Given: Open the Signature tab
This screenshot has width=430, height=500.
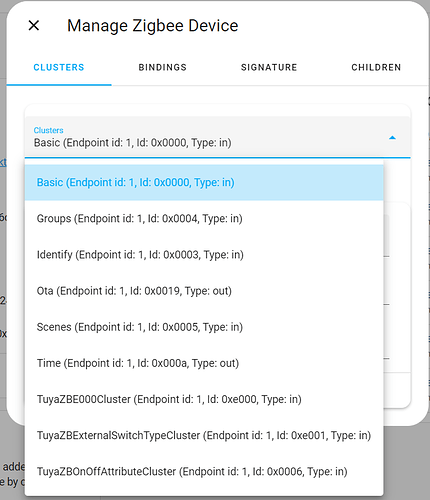Looking at the screenshot, I should pyautogui.click(x=269, y=67).
